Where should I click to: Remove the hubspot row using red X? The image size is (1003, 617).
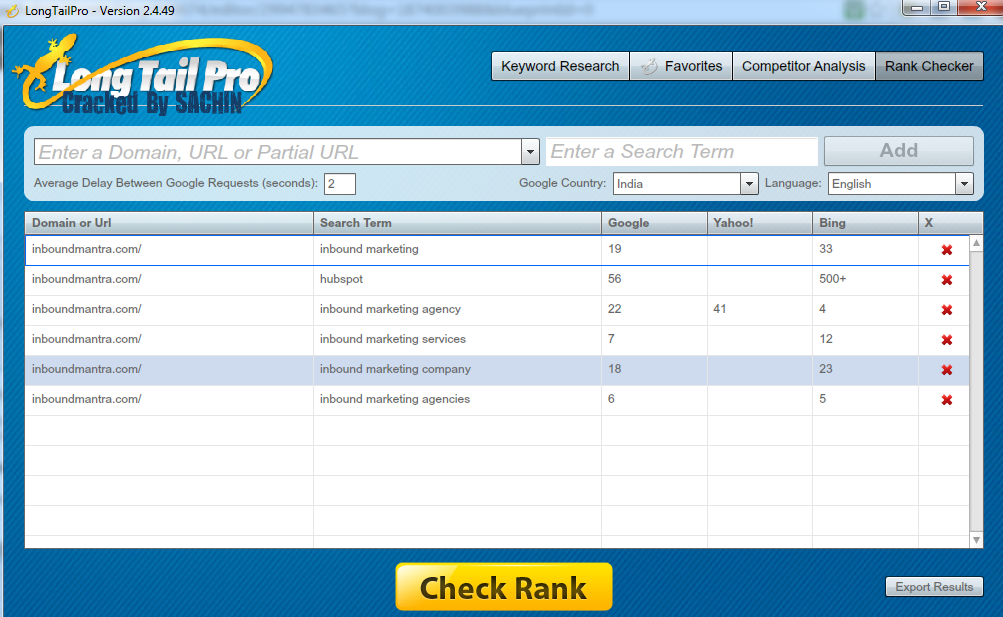(947, 280)
